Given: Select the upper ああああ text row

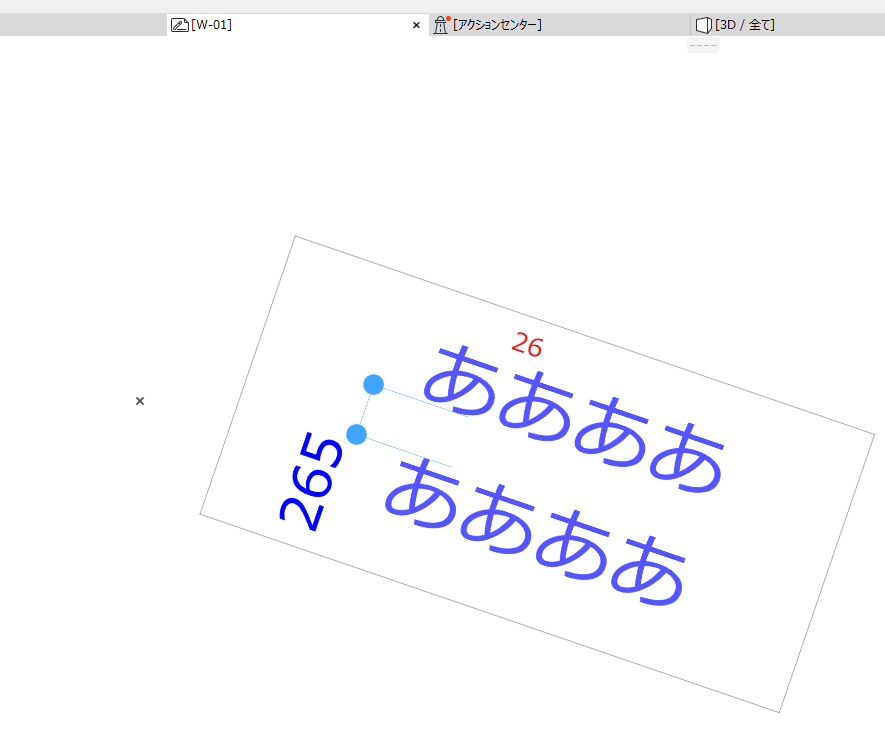Looking at the screenshot, I should [x=574, y=419].
